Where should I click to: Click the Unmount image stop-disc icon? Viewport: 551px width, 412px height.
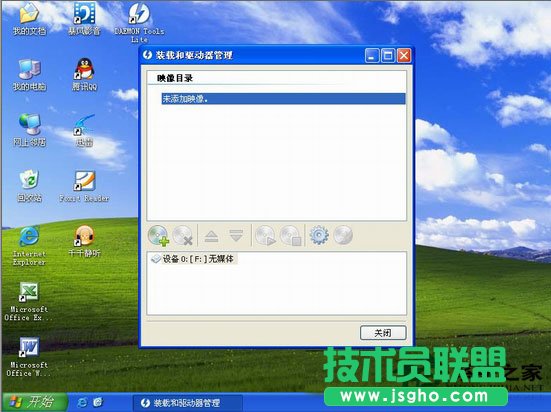coord(291,236)
